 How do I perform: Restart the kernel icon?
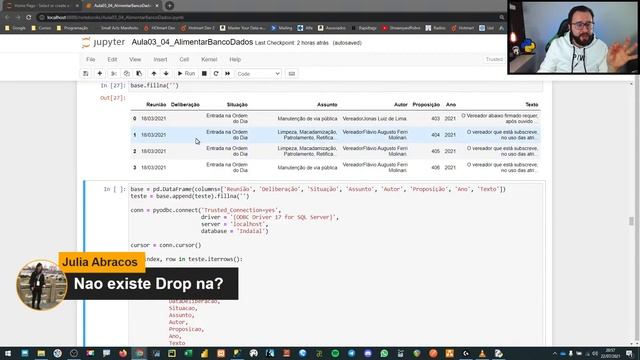[x=216, y=73]
